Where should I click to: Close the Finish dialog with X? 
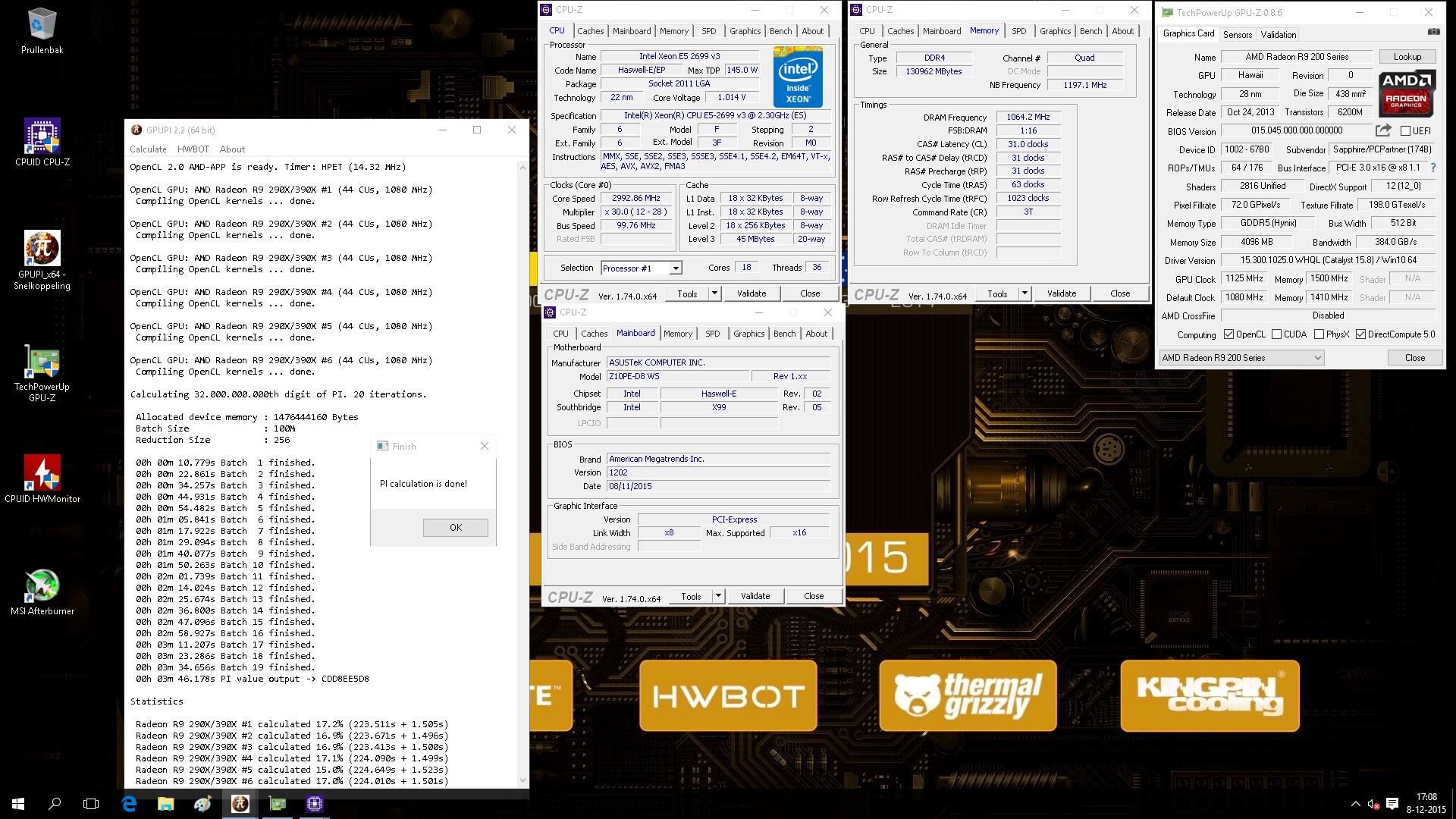point(485,446)
